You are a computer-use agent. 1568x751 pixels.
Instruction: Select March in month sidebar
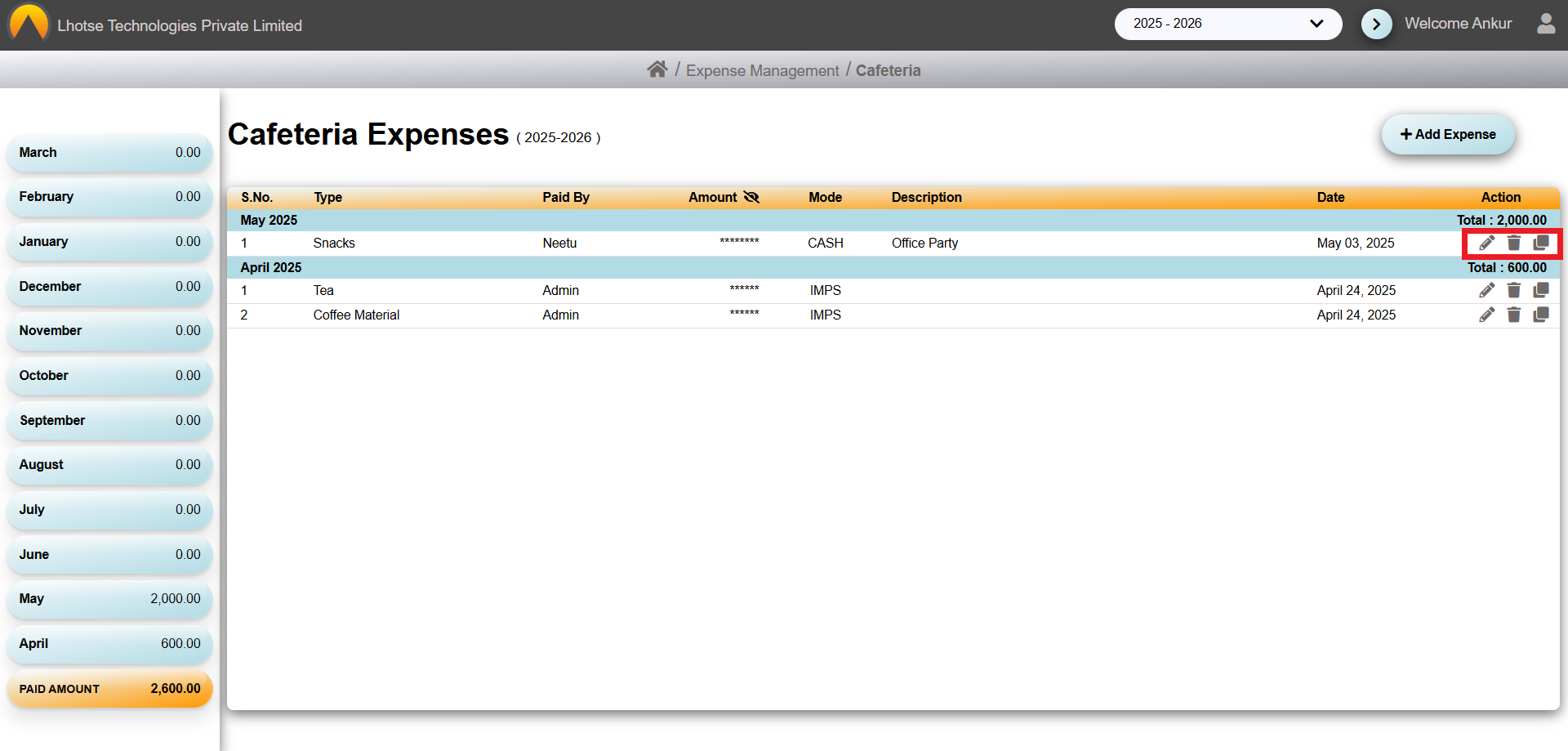(x=109, y=153)
